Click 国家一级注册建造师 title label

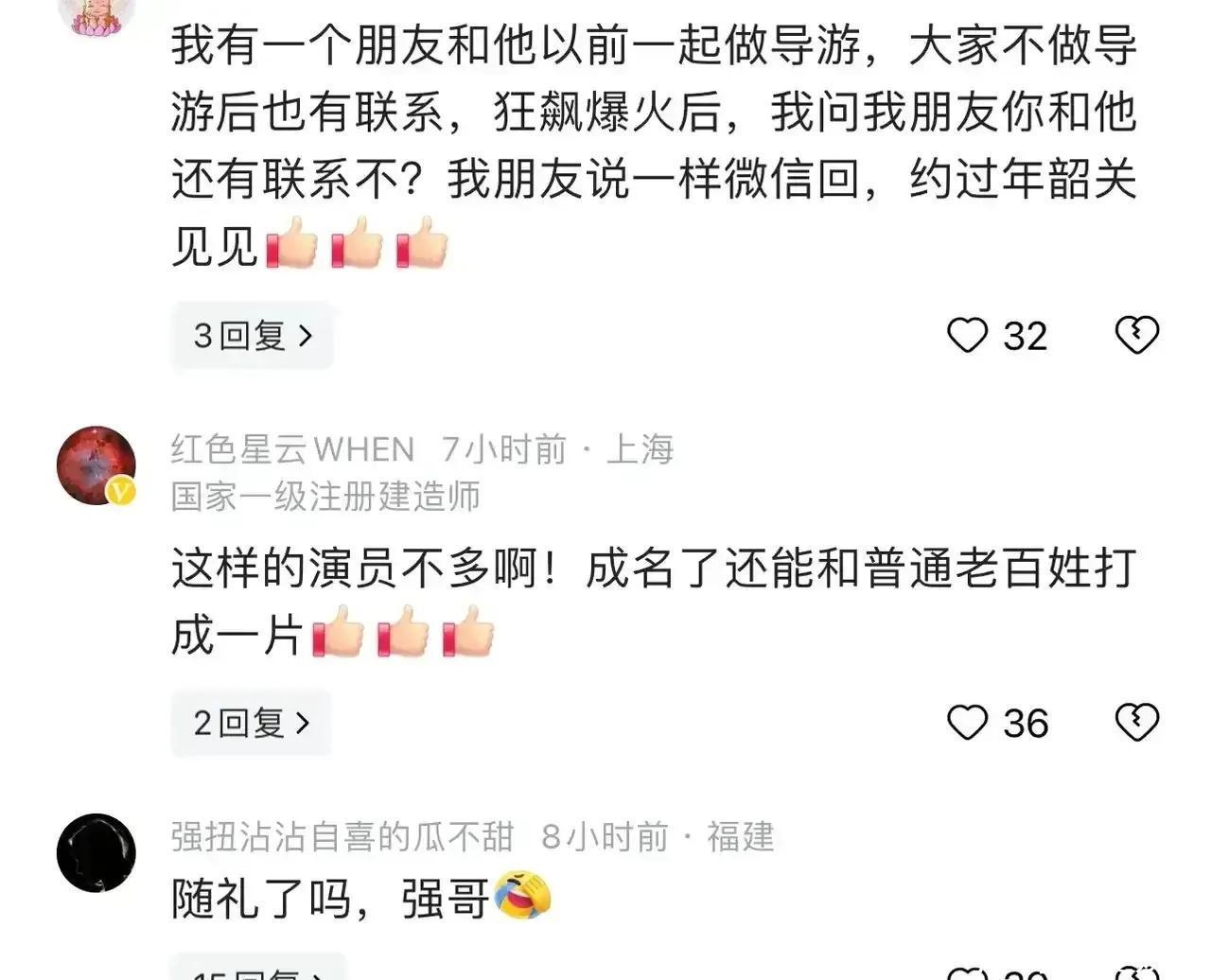325,496
